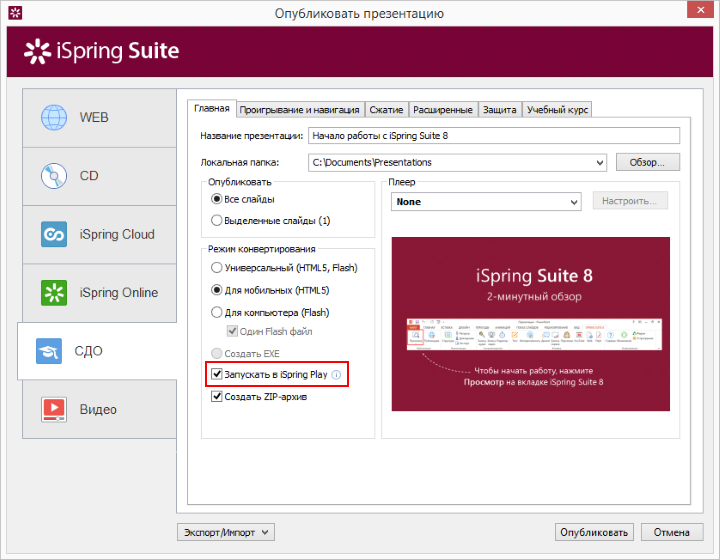The width and height of the screenshot is (720, 560).
Task: Pick the iSpring Online green icon
Action: [54, 292]
